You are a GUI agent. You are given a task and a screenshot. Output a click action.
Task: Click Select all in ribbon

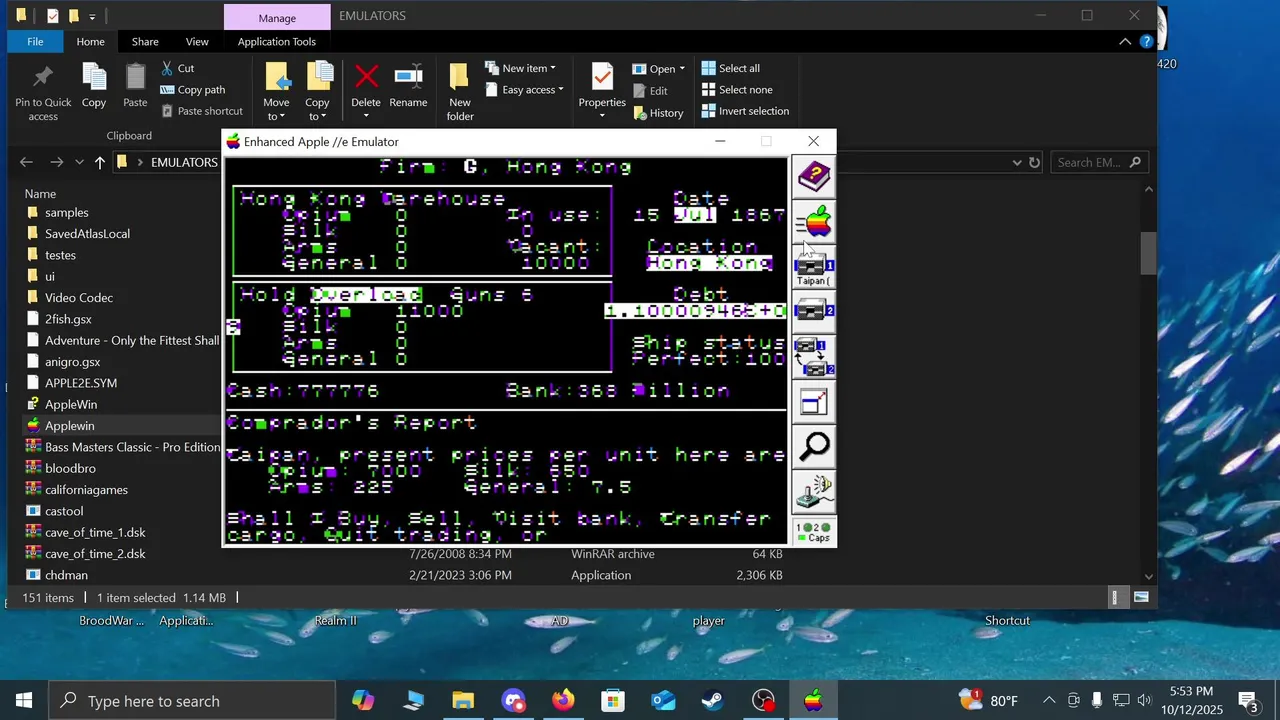click(730, 68)
